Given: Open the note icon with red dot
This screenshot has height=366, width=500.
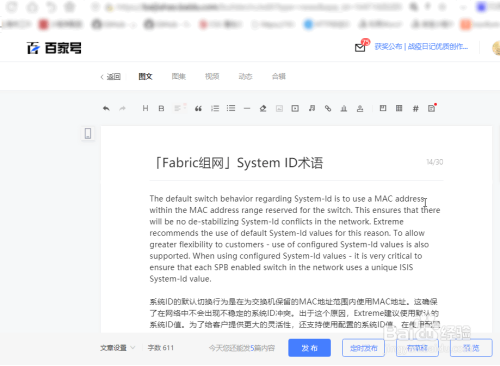Looking at the screenshot, I should (x=432, y=108).
